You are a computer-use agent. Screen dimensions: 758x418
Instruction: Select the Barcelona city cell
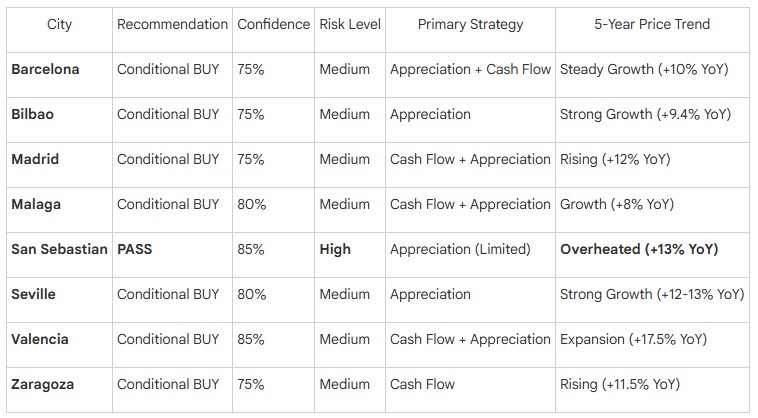click(45, 69)
